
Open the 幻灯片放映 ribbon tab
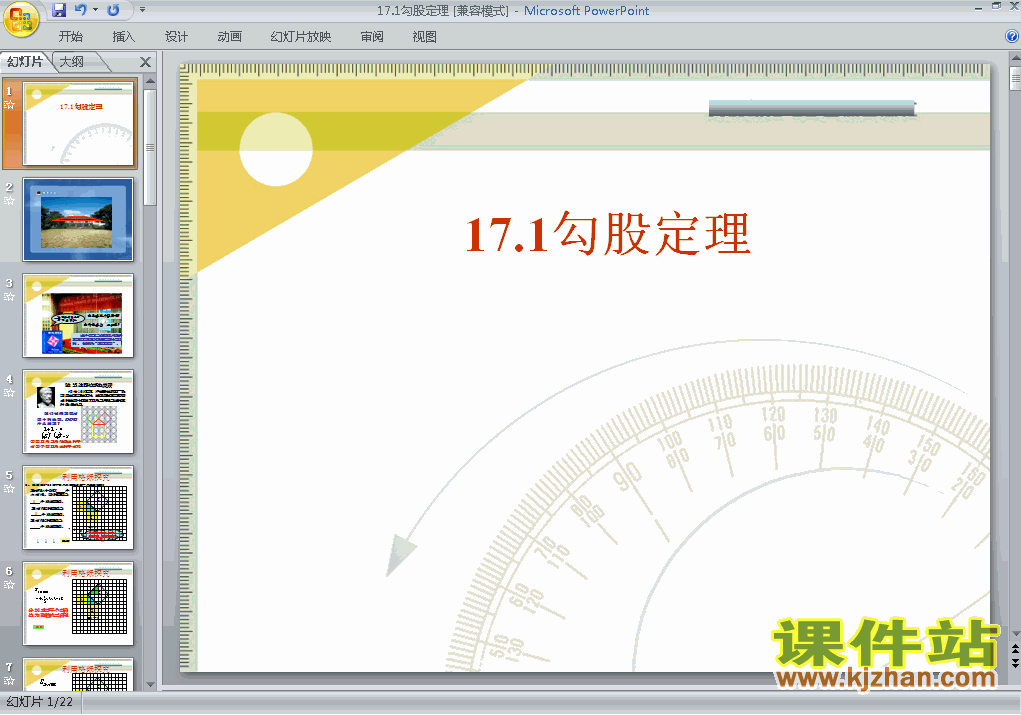[x=300, y=36]
